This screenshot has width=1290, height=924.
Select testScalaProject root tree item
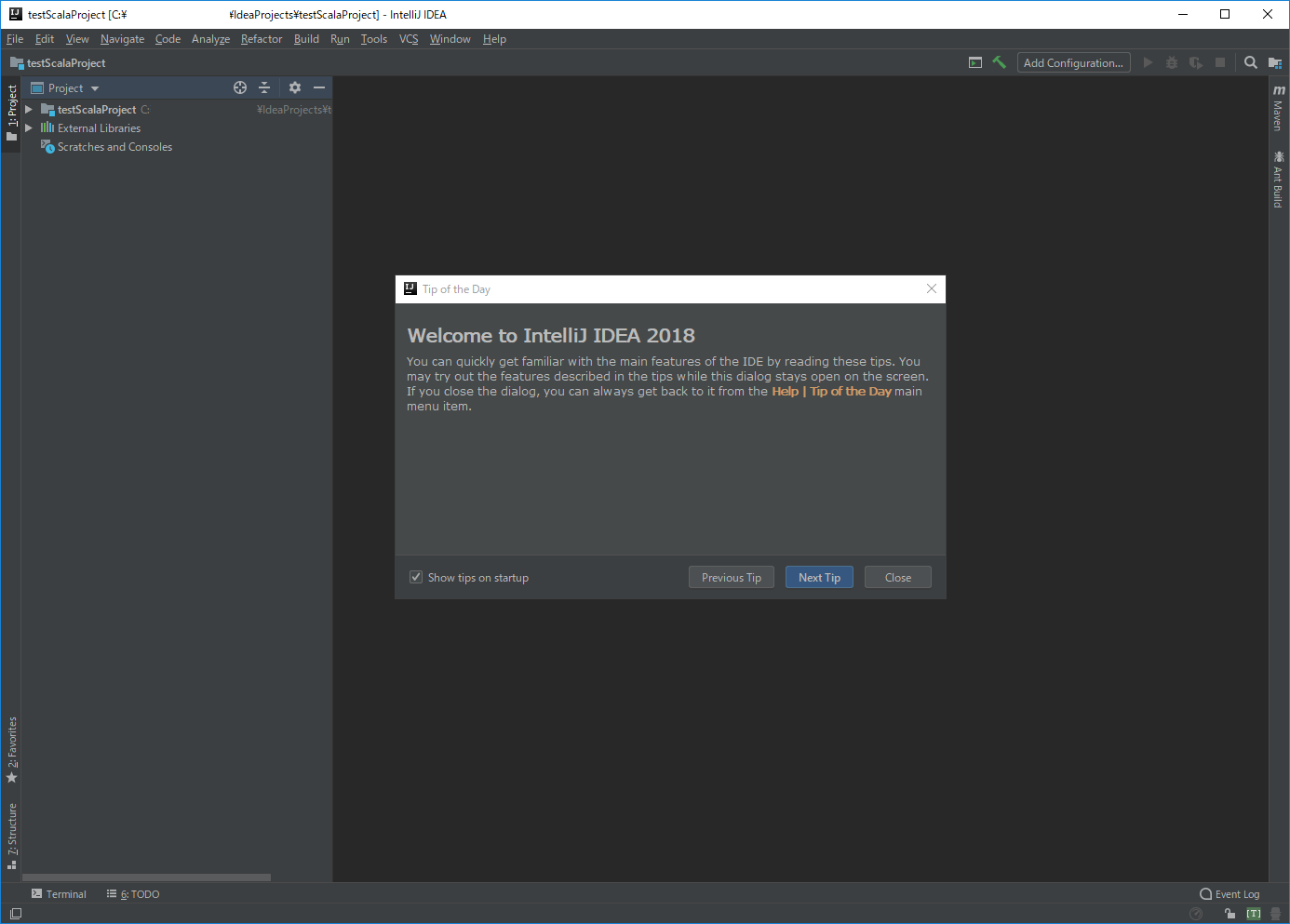point(97,110)
